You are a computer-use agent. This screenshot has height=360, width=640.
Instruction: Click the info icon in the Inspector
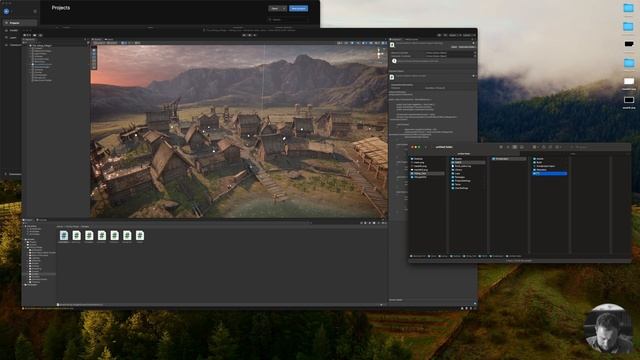click(394, 61)
